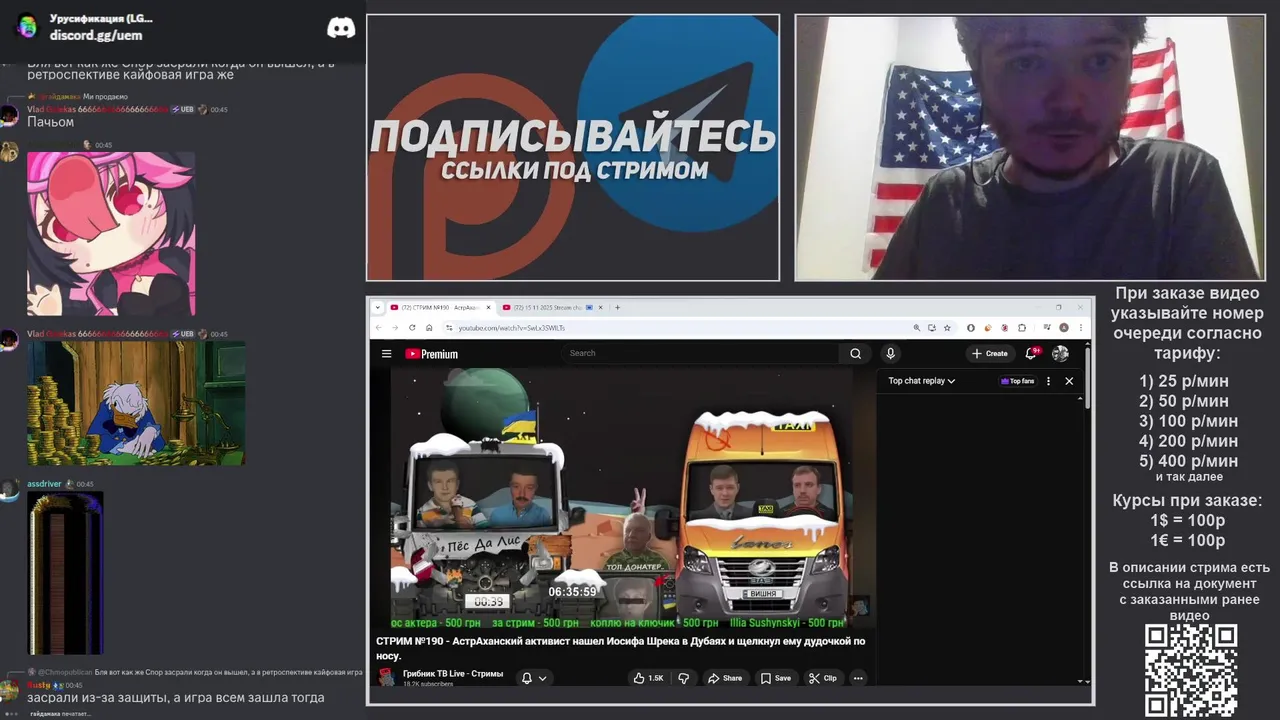Click the message text 'Пачьом'
The image size is (1280, 720).
click(x=50, y=122)
